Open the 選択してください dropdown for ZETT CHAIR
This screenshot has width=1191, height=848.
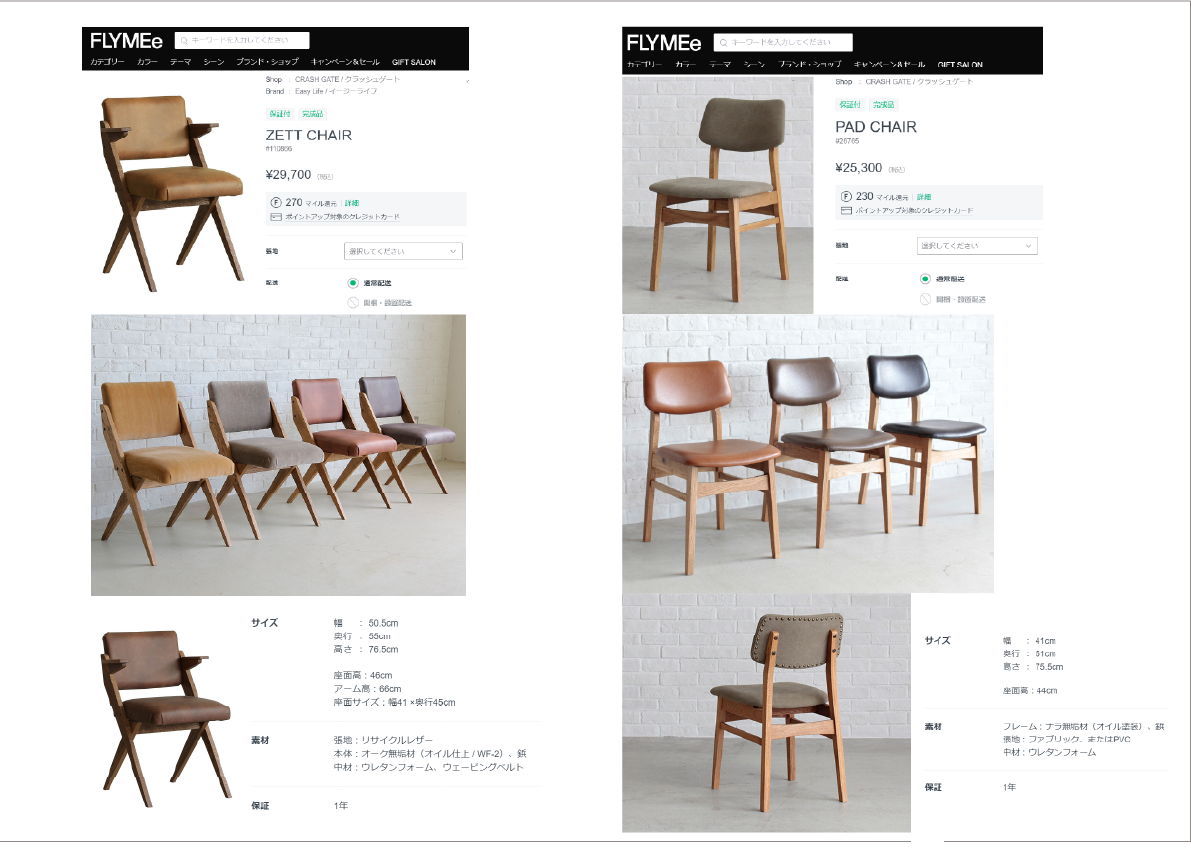(x=403, y=251)
